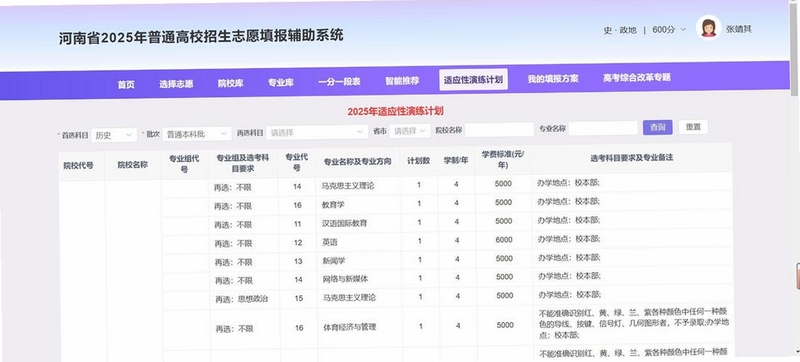Viewport: 800px width, 362px height.
Task: Select the 智能推荐 tab
Action: pos(402,81)
